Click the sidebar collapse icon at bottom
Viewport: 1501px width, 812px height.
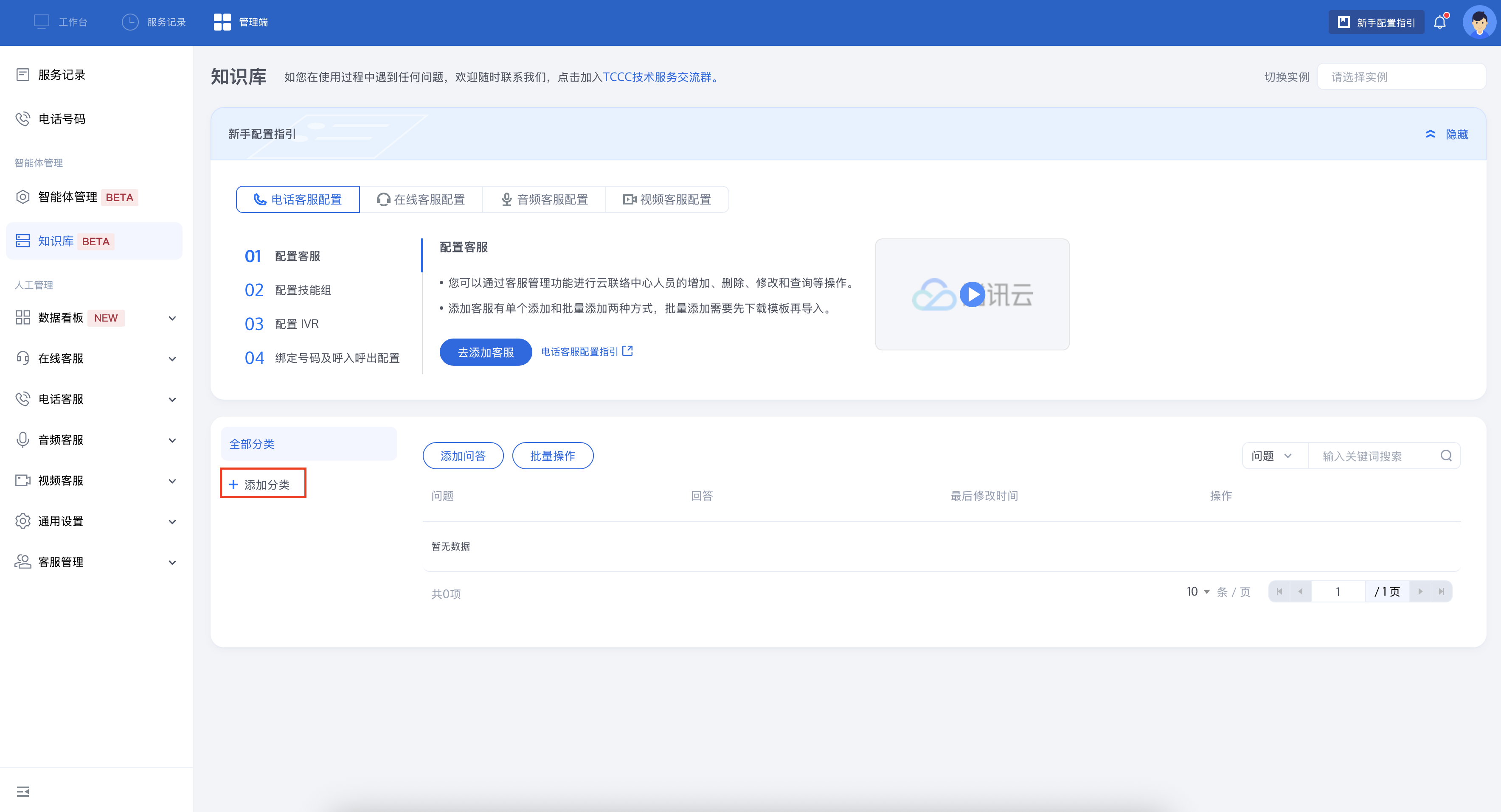pyautogui.click(x=23, y=791)
